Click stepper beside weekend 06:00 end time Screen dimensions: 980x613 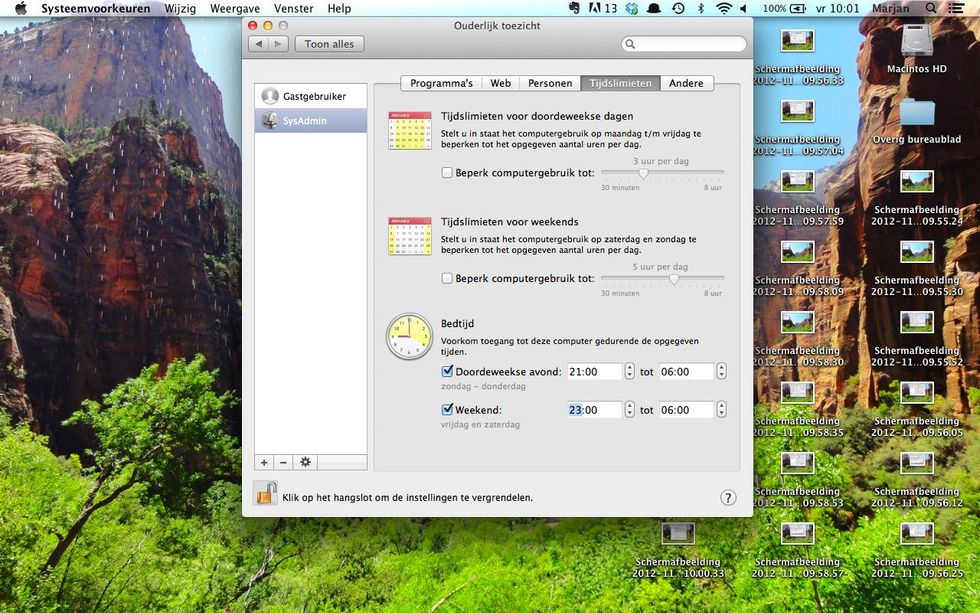tap(721, 410)
